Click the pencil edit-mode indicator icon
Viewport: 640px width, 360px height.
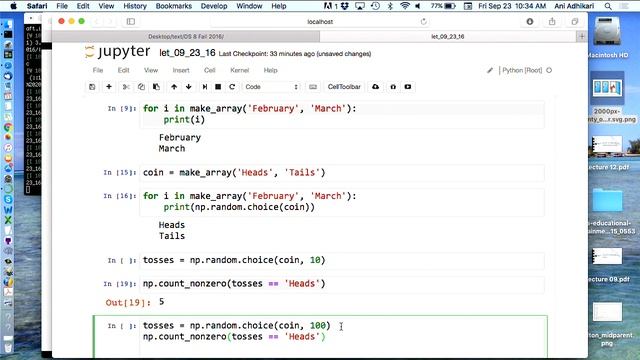(x=490, y=70)
